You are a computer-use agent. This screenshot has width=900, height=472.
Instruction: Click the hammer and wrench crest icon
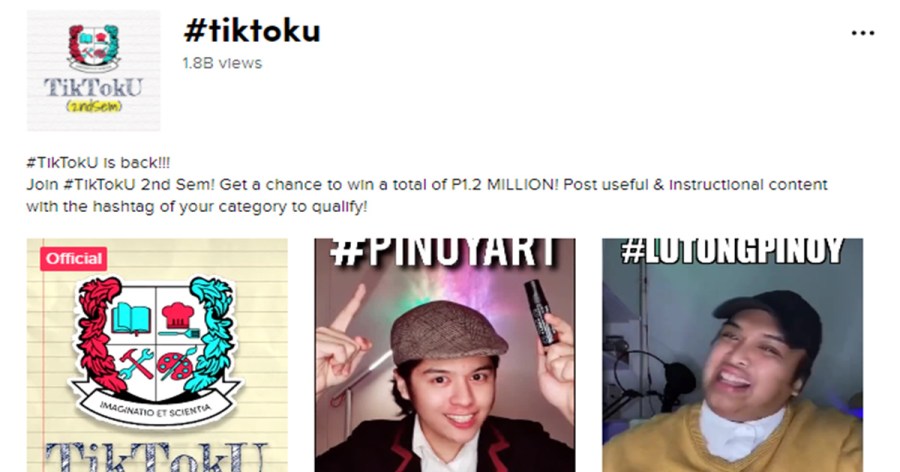pos(135,363)
